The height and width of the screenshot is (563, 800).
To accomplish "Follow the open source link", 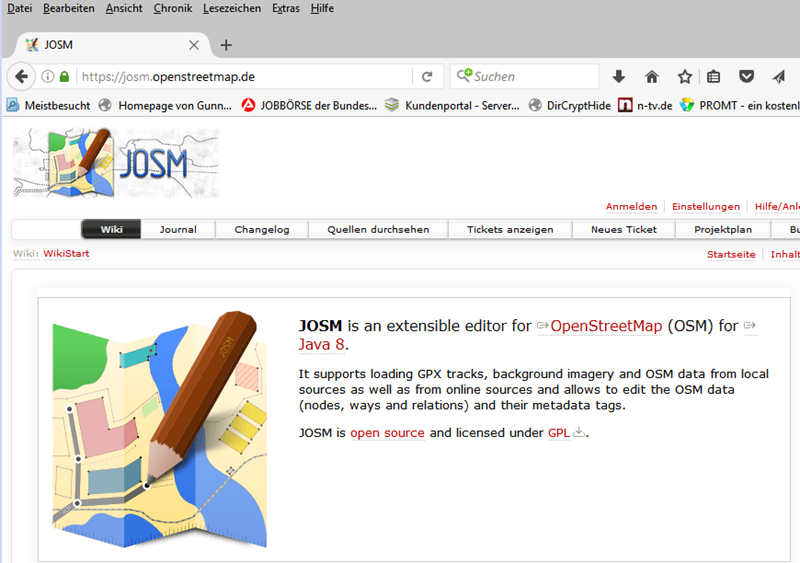I will click(387, 433).
